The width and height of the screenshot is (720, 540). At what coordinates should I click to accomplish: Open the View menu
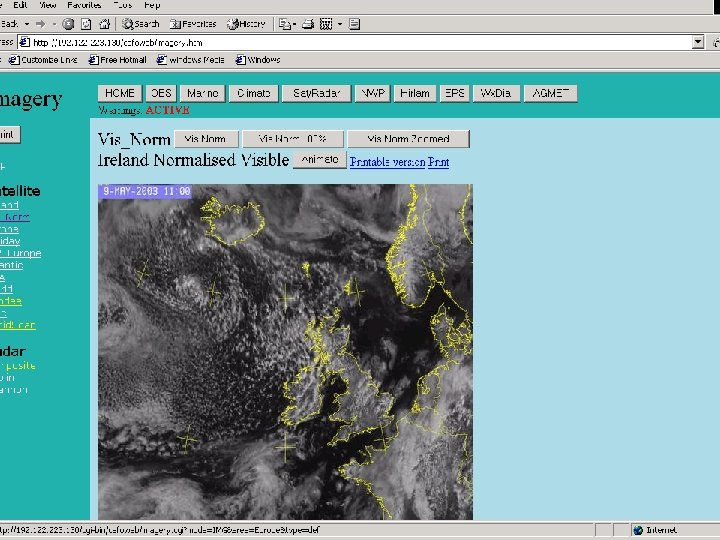pyautogui.click(x=48, y=5)
